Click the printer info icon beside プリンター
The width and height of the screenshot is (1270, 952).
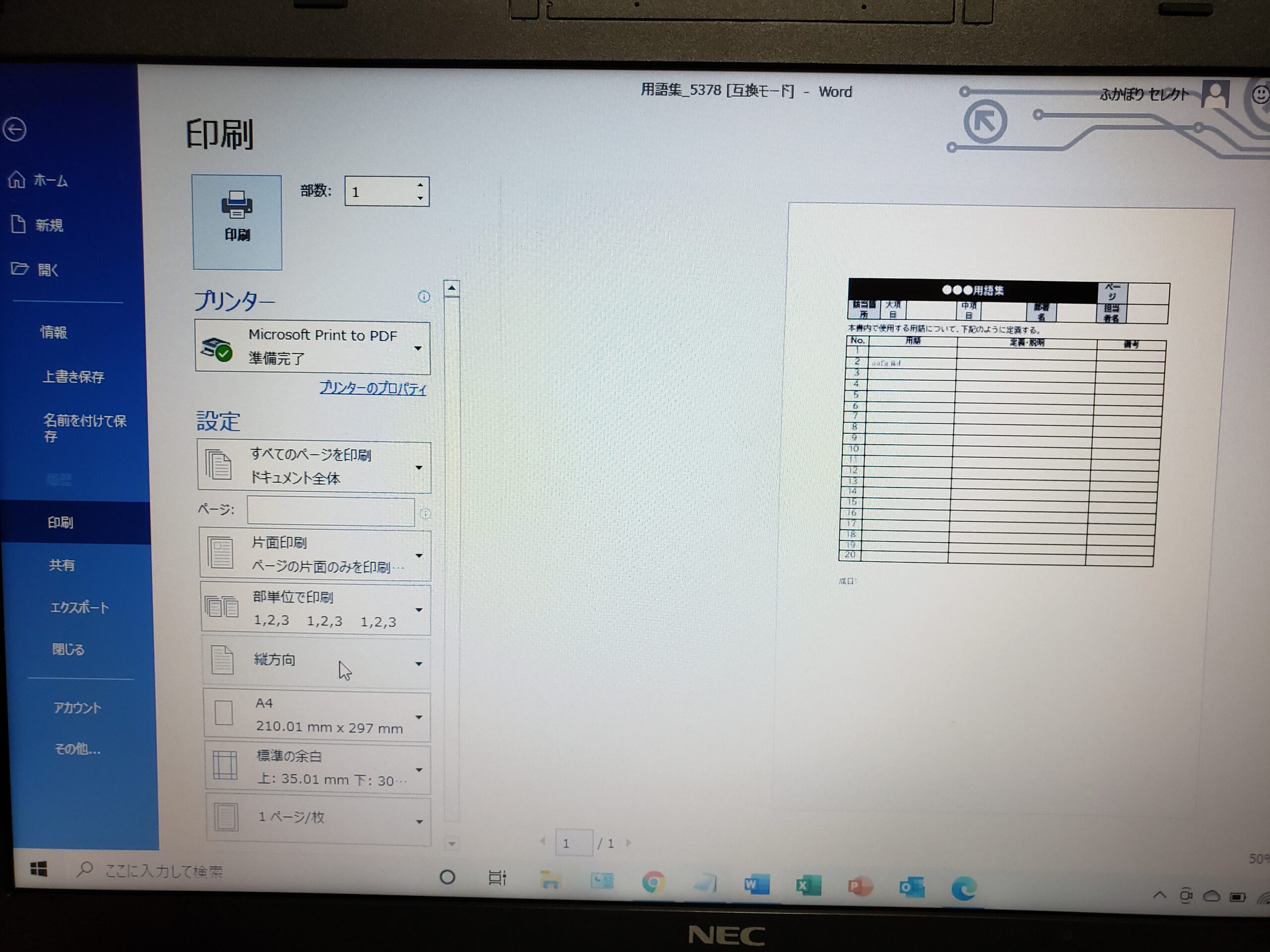click(424, 297)
